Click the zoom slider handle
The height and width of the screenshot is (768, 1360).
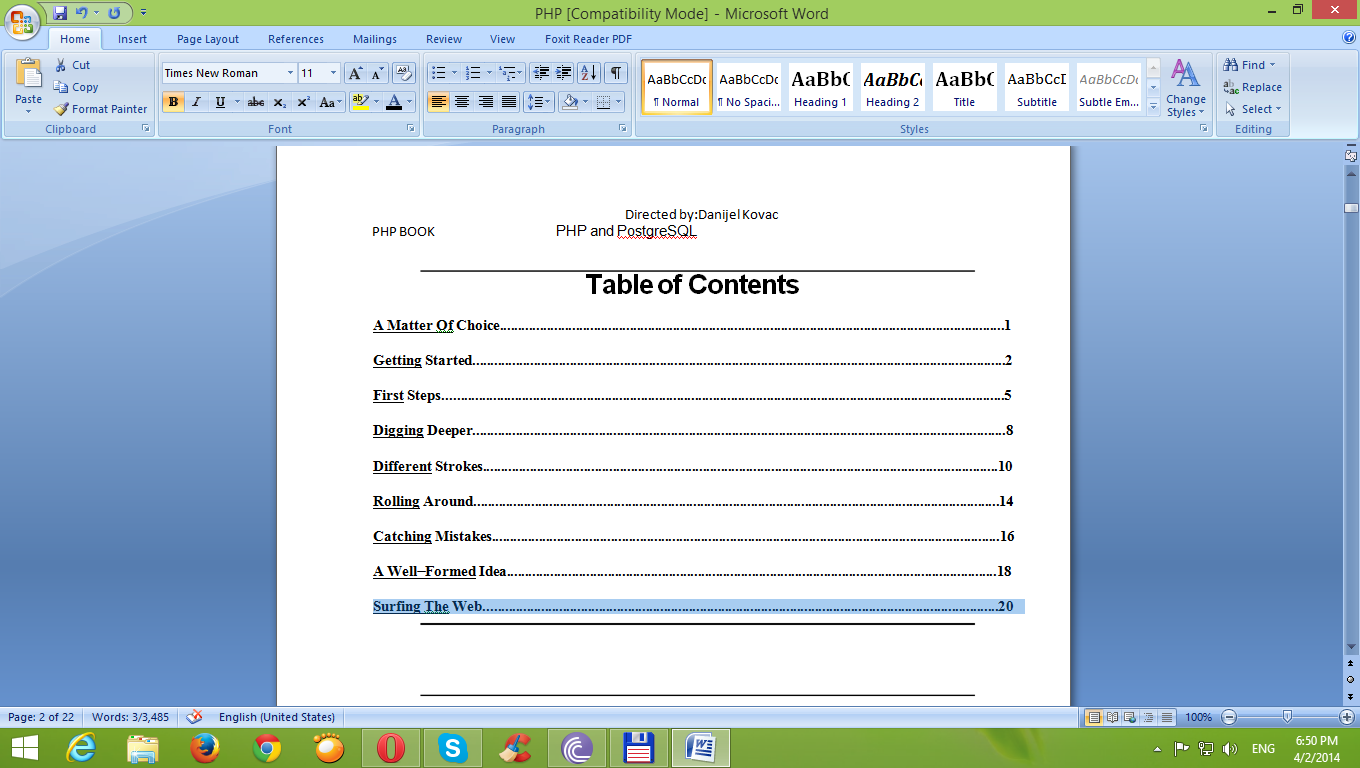[1287, 717]
